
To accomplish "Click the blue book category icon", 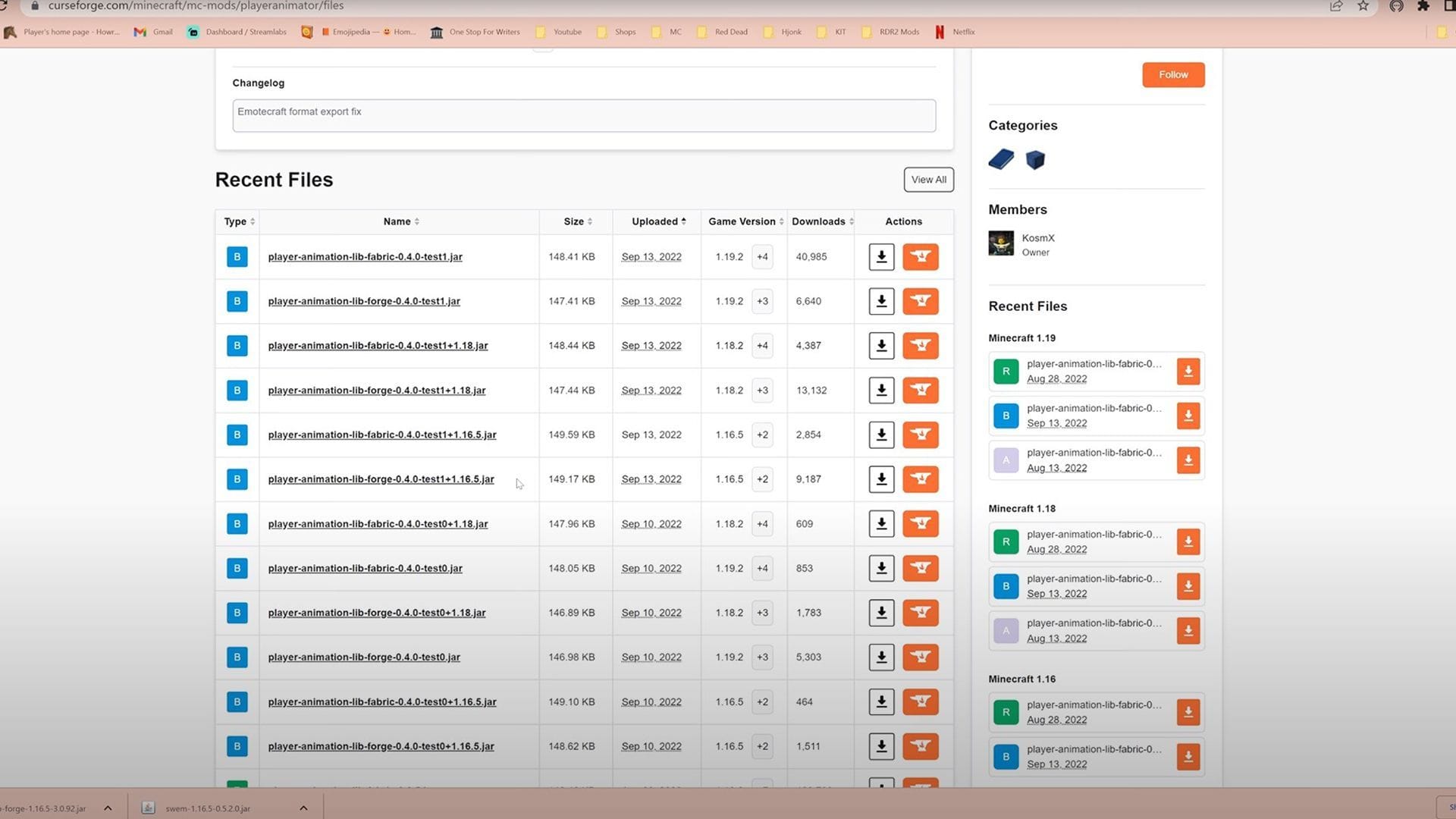I will click(1001, 159).
